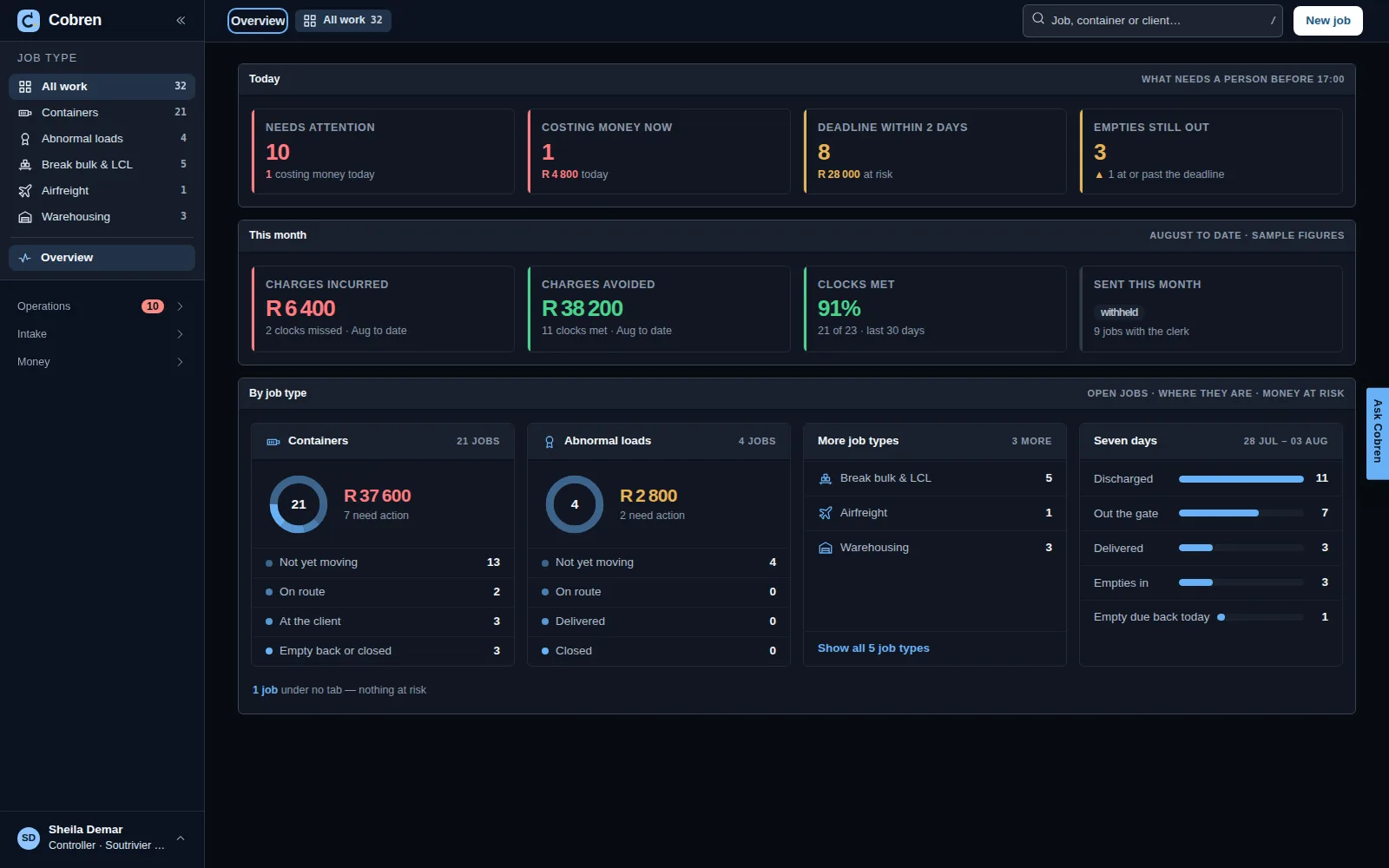
Task: Click the Cobren logo icon
Action: 29,21
